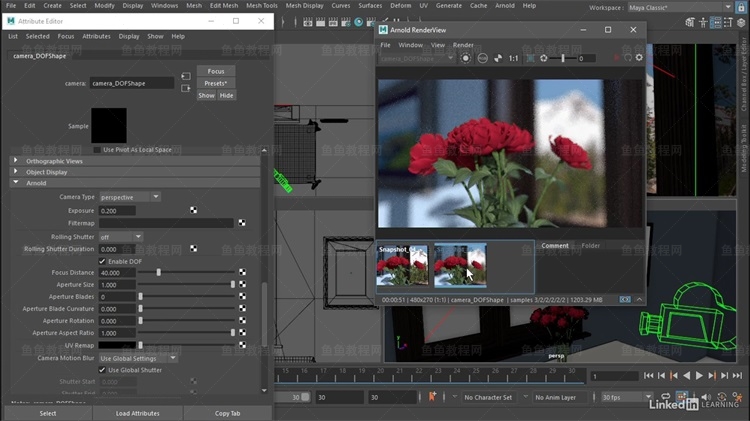The width and height of the screenshot is (750, 421).
Task: Open the Workspace Maya Classic dropdown
Action: coord(680,8)
